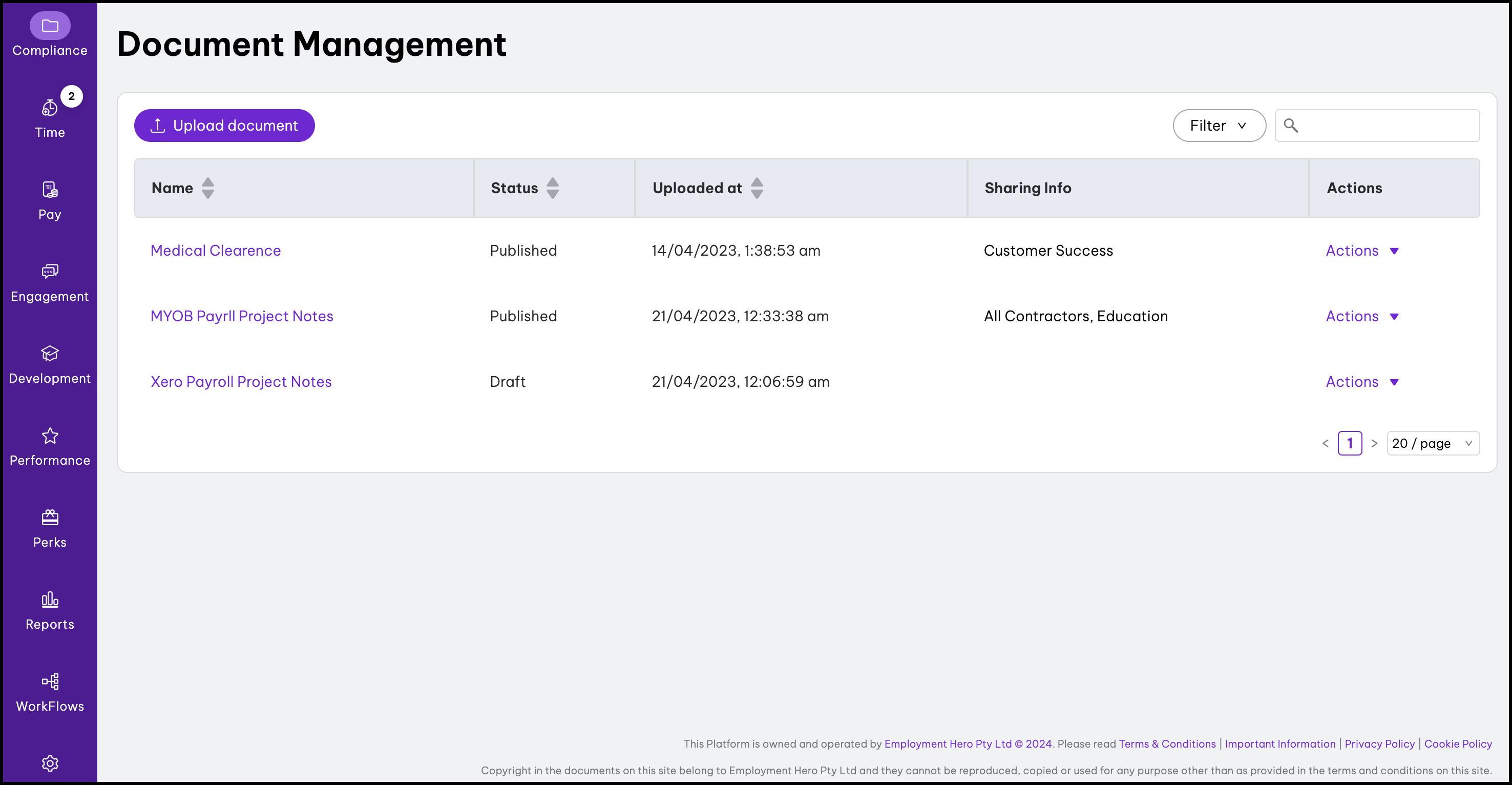Open the MYOB Payrll Project Notes document
1512x785 pixels.
[242, 316]
